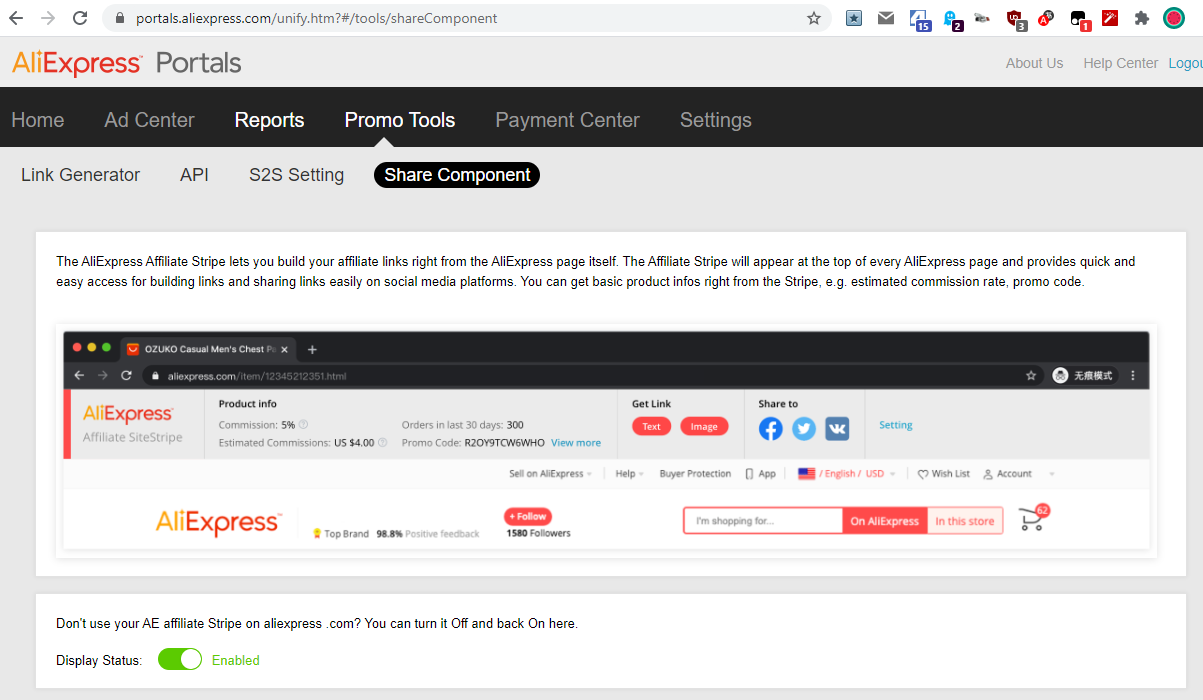Image resolution: width=1203 pixels, height=700 pixels.
Task: Select the Share Component tab
Action: [x=457, y=175]
